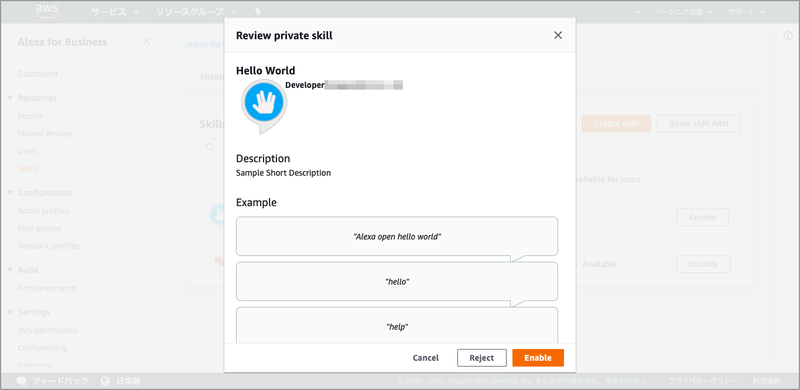Image resolution: width=800 pixels, height=390 pixels.
Task: Click the pin icon in header
Action: (x=258, y=12)
